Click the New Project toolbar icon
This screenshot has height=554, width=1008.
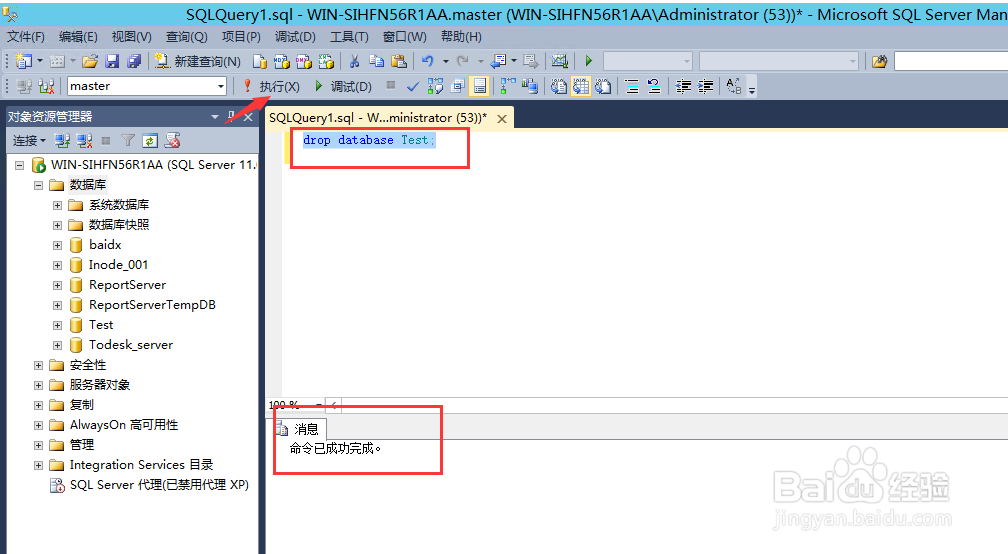pos(24,61)
